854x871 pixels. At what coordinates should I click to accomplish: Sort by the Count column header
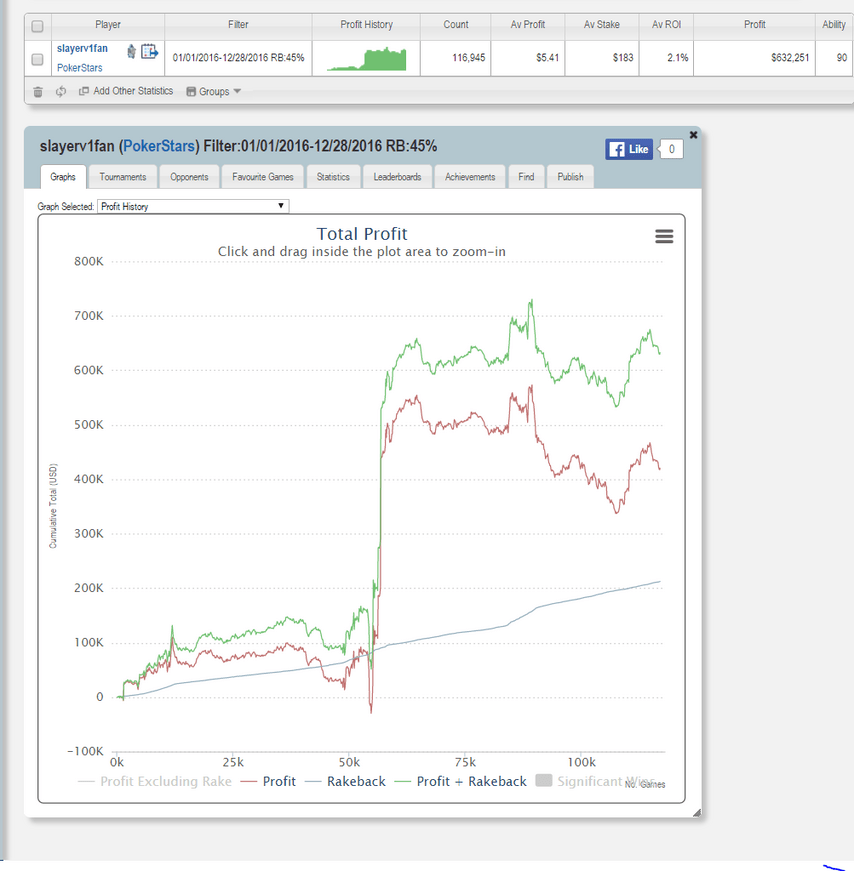point(456,25)
